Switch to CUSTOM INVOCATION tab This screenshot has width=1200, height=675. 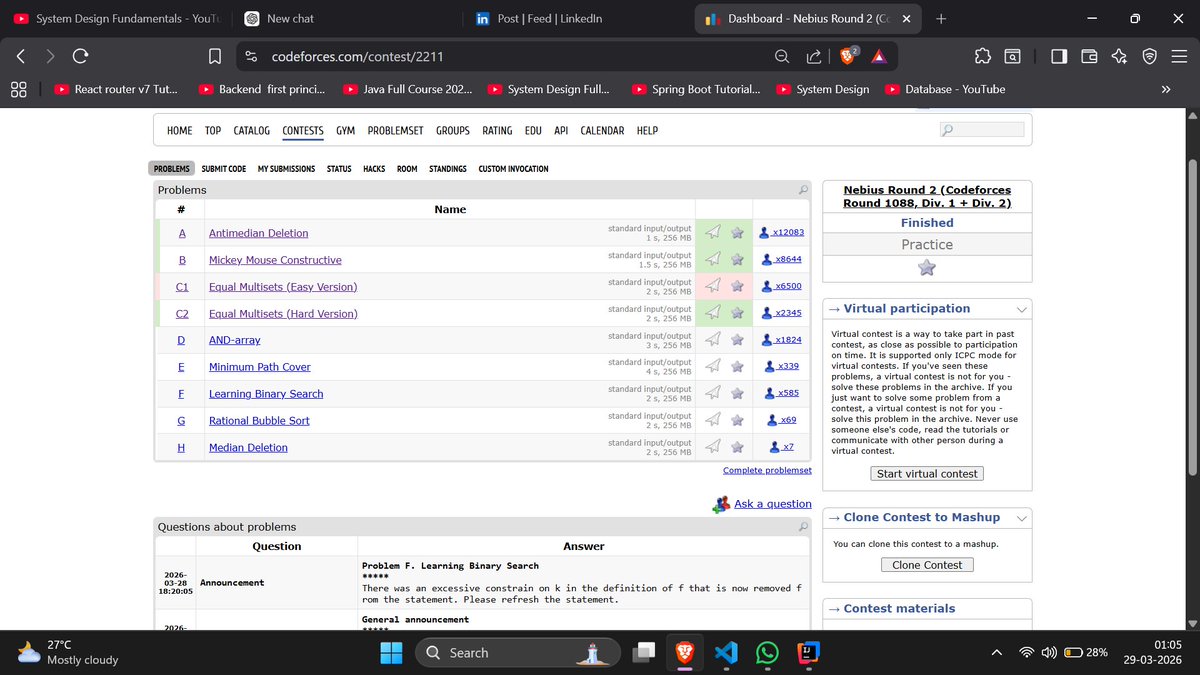pyautogui.click(x=513, y=169)
